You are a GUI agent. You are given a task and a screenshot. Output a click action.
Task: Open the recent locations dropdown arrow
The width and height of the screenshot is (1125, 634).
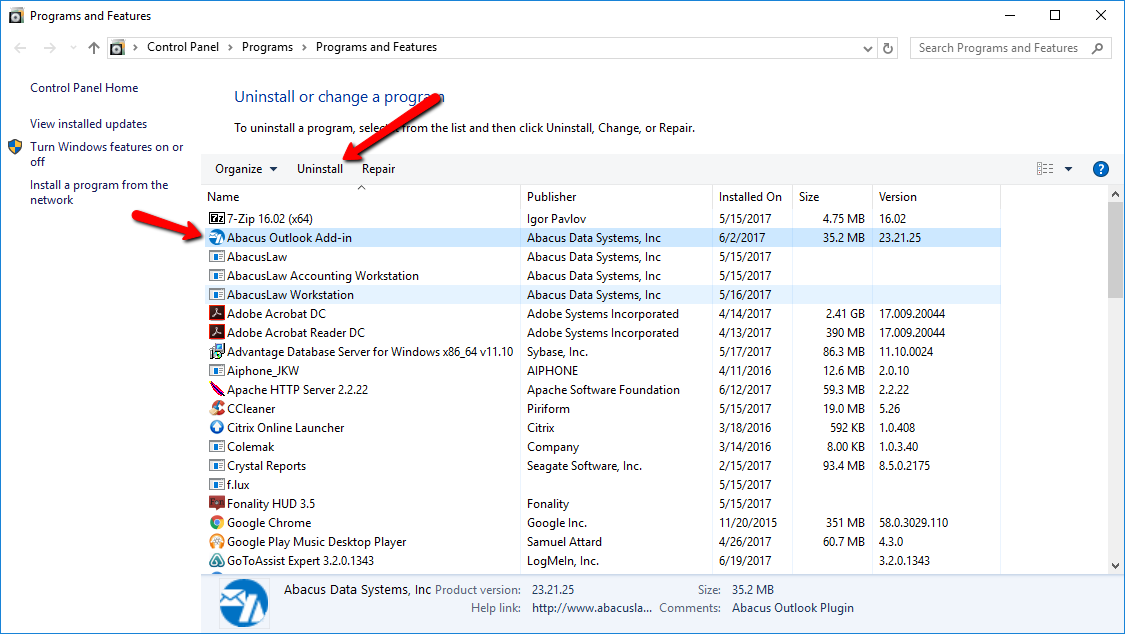coord(73,48)
